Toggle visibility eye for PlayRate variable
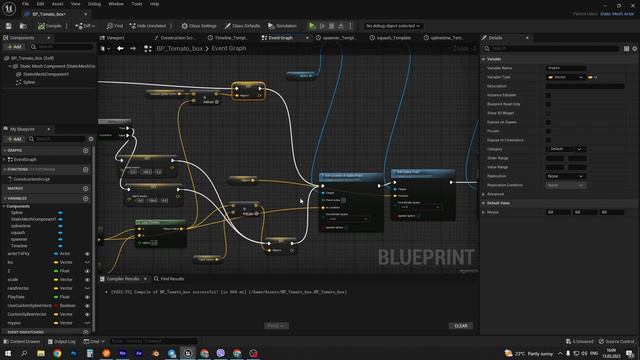This screenshot has width=640, height=360. [x=87, y=297]
